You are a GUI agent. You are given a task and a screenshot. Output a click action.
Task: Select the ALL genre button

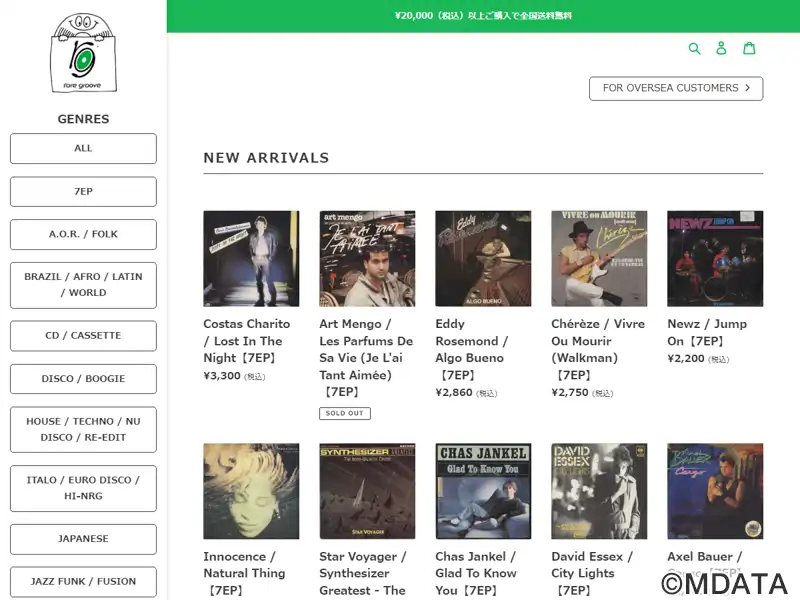pos(83,148)
